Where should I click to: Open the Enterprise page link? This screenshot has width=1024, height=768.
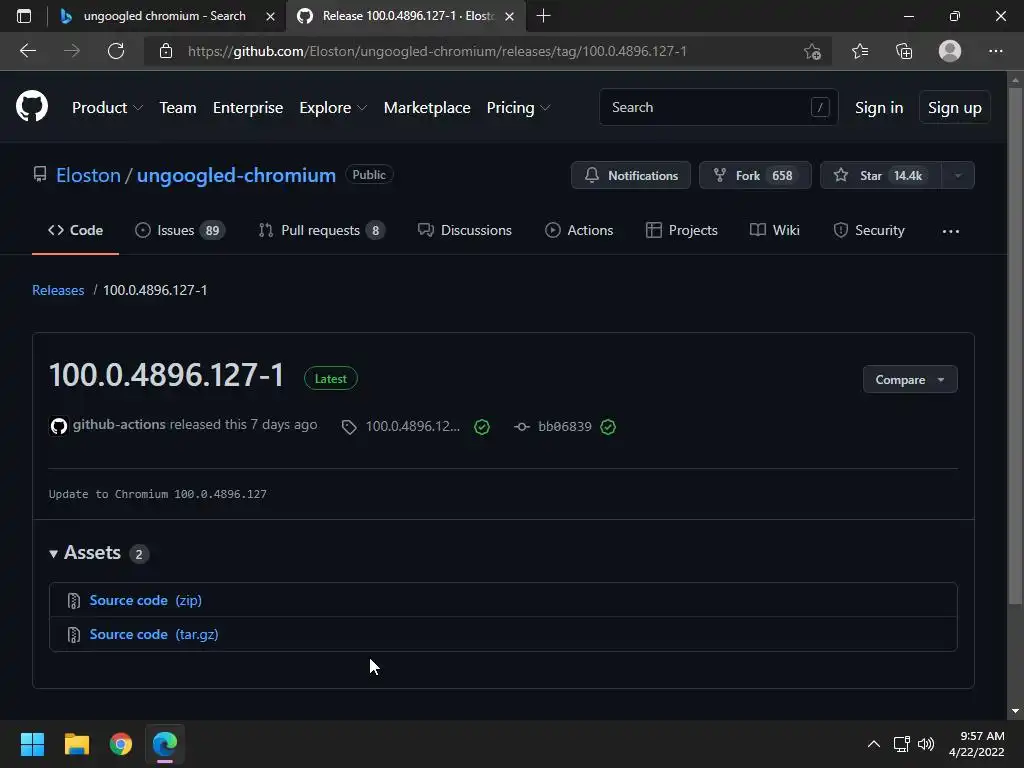[248, 108]
